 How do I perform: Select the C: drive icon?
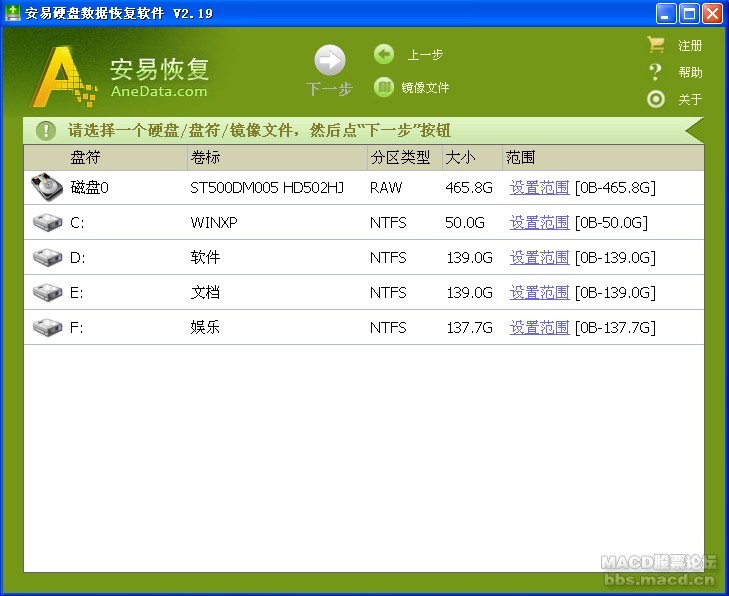(47, 223)
